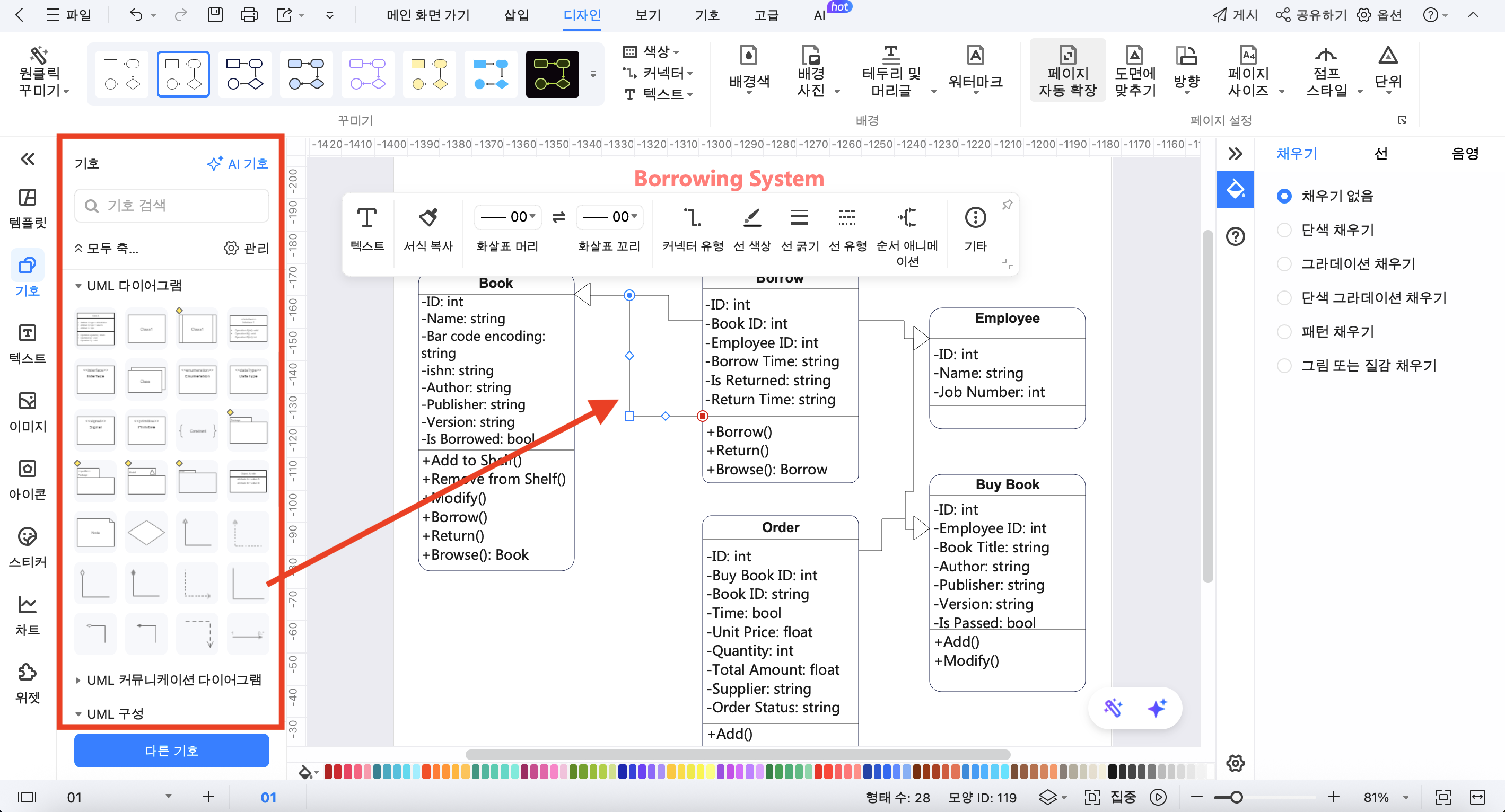Click the print icon in top bar
The image size is (1505, 812).
pyautogui.click(x=249, y=15)
